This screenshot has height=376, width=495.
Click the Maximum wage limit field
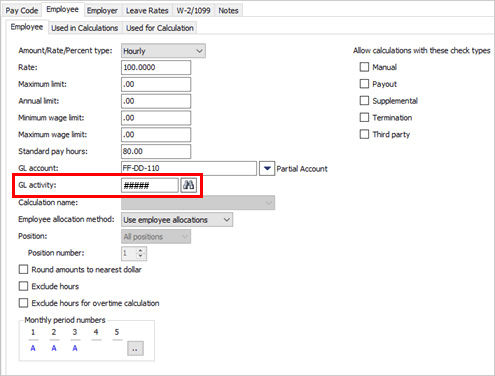tap(156, 135)
